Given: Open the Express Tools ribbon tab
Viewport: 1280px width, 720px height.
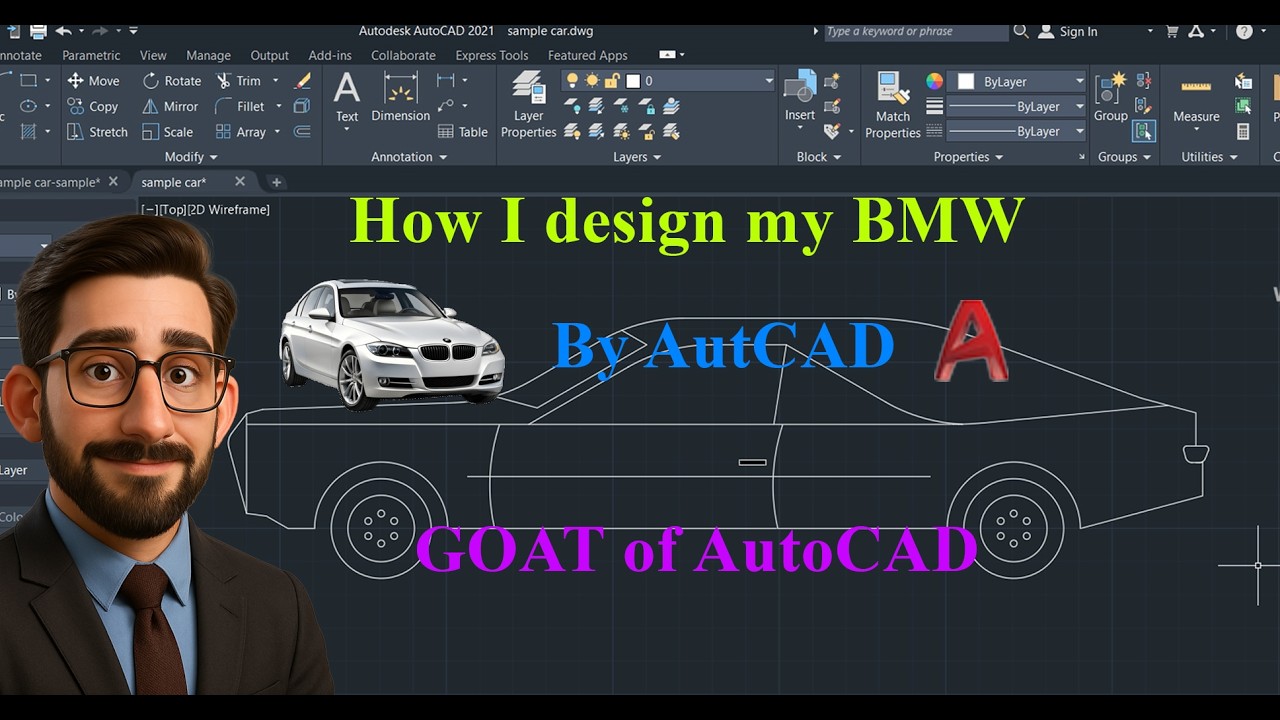Looking at the screenshot, I should [x=491, y=55].
